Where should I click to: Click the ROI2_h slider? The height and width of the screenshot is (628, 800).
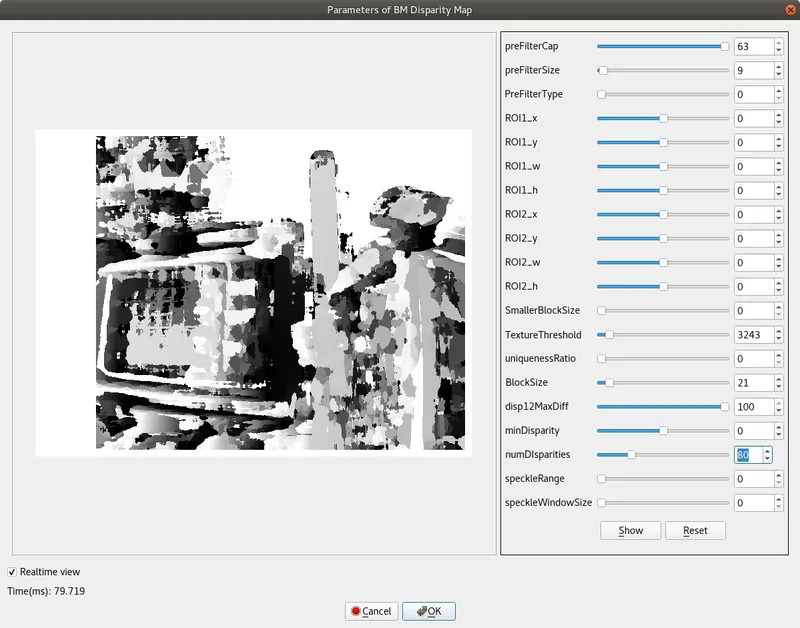pos(663,286)
